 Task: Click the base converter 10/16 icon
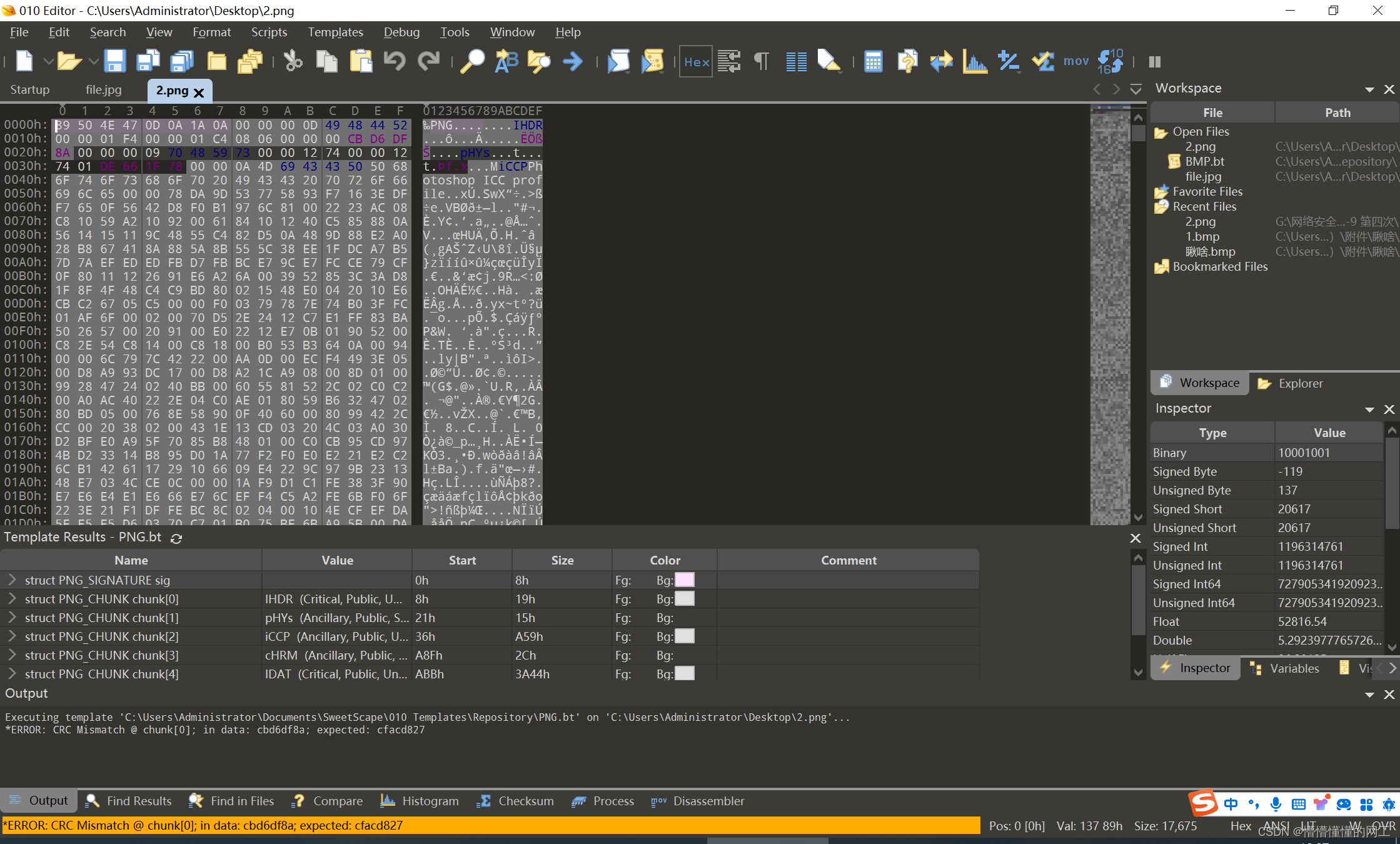coord(1110,61)
